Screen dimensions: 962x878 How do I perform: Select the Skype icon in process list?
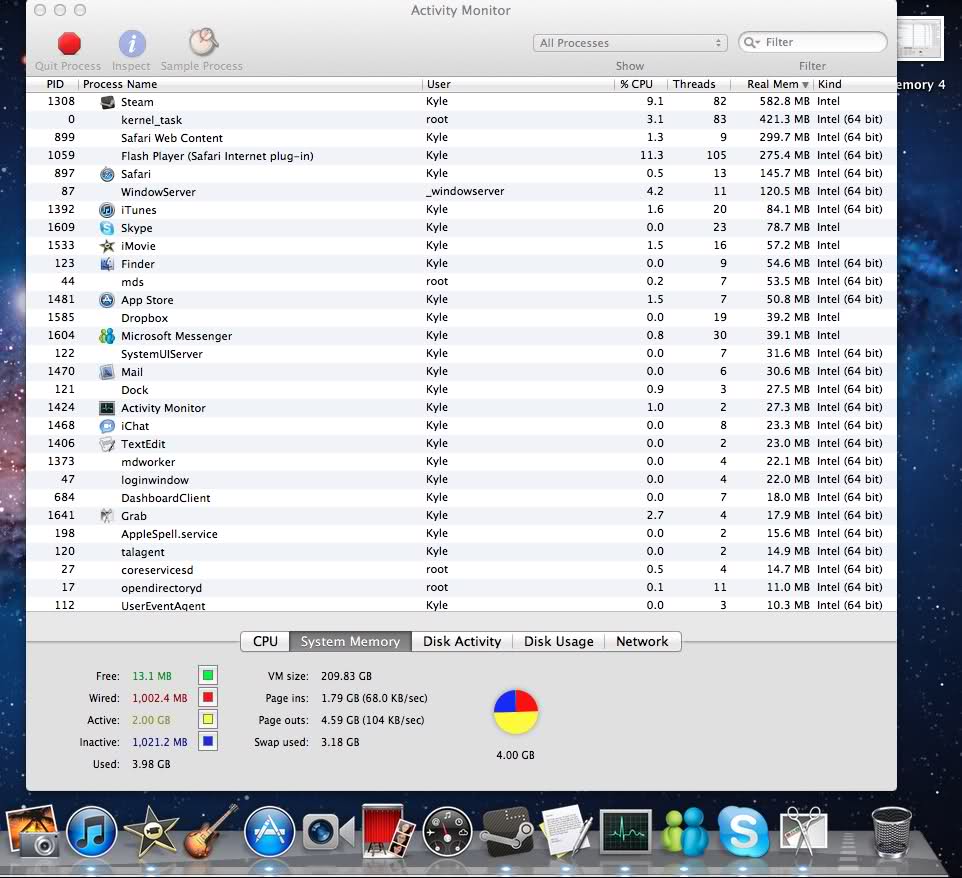107,228
